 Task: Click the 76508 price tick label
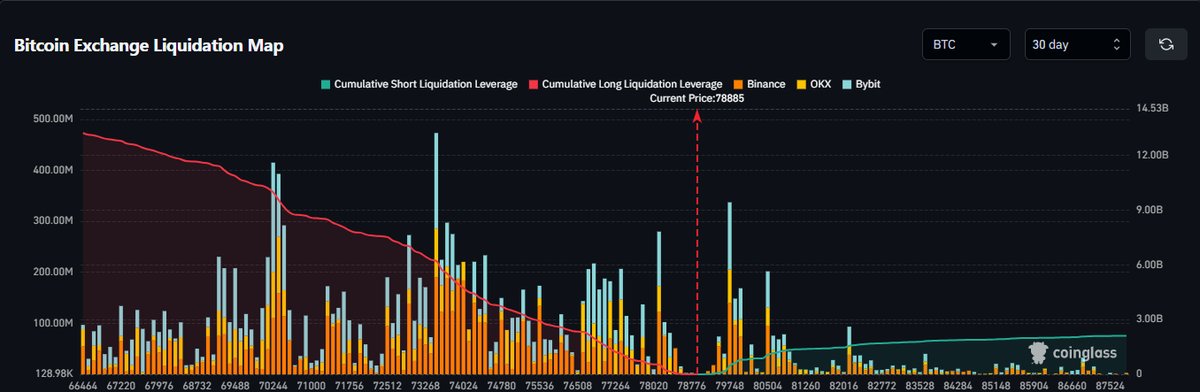click(578, 385)
